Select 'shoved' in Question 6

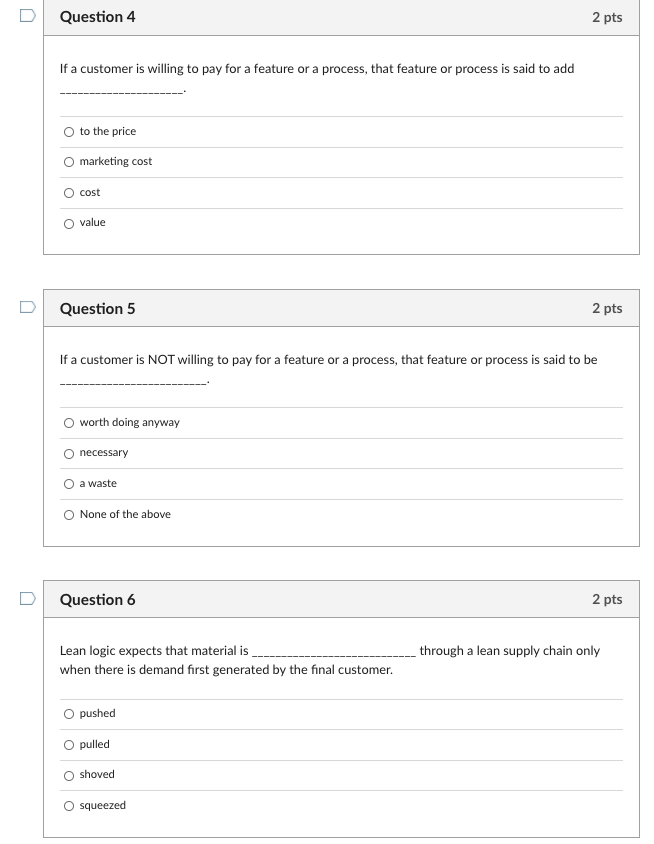pyautogui.click(x=69, y=774)
